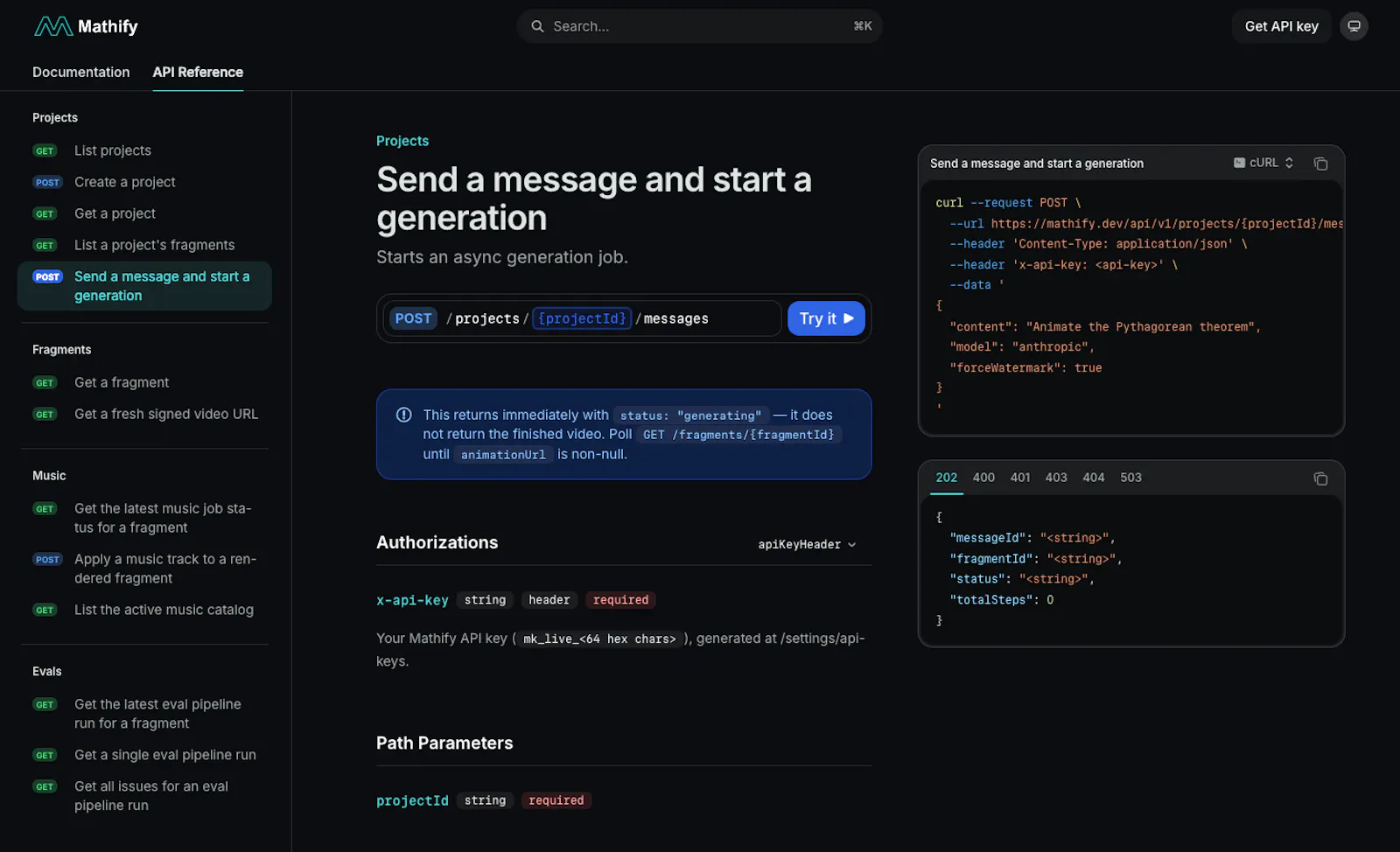
Task: Open Get the latest eval pipeline run
Action: (144, 714)
